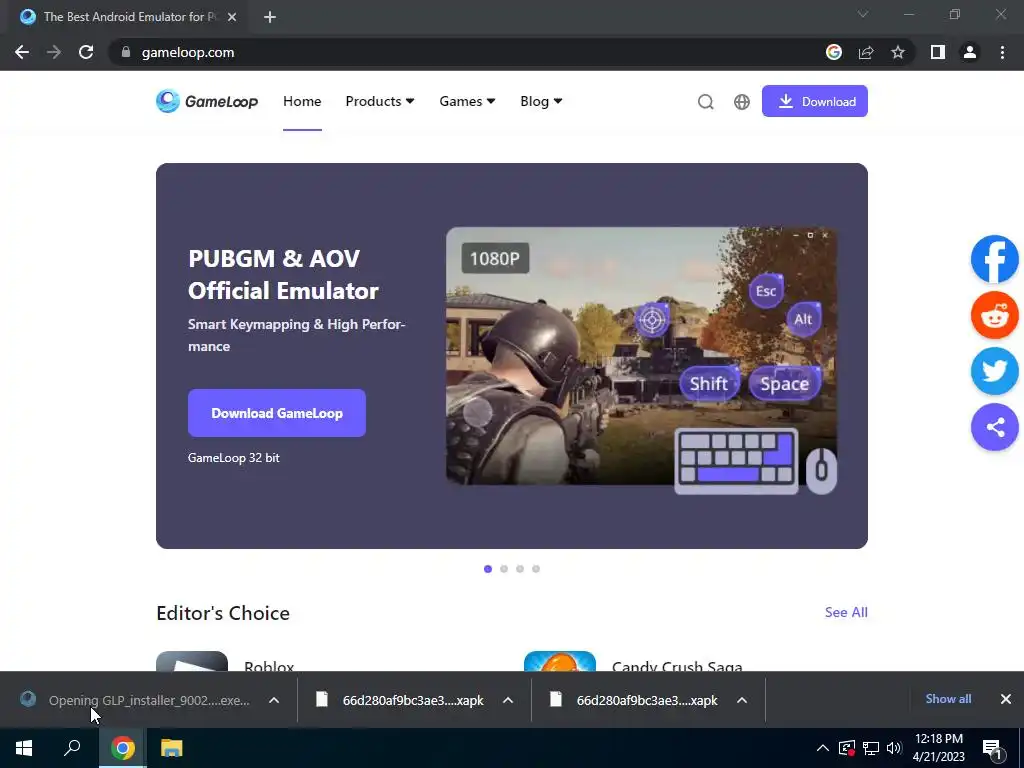This screenshot has height=768, width=1024.
Task: Close the downloads bar
Action: pyautogui.click(x=1006, y=699)
